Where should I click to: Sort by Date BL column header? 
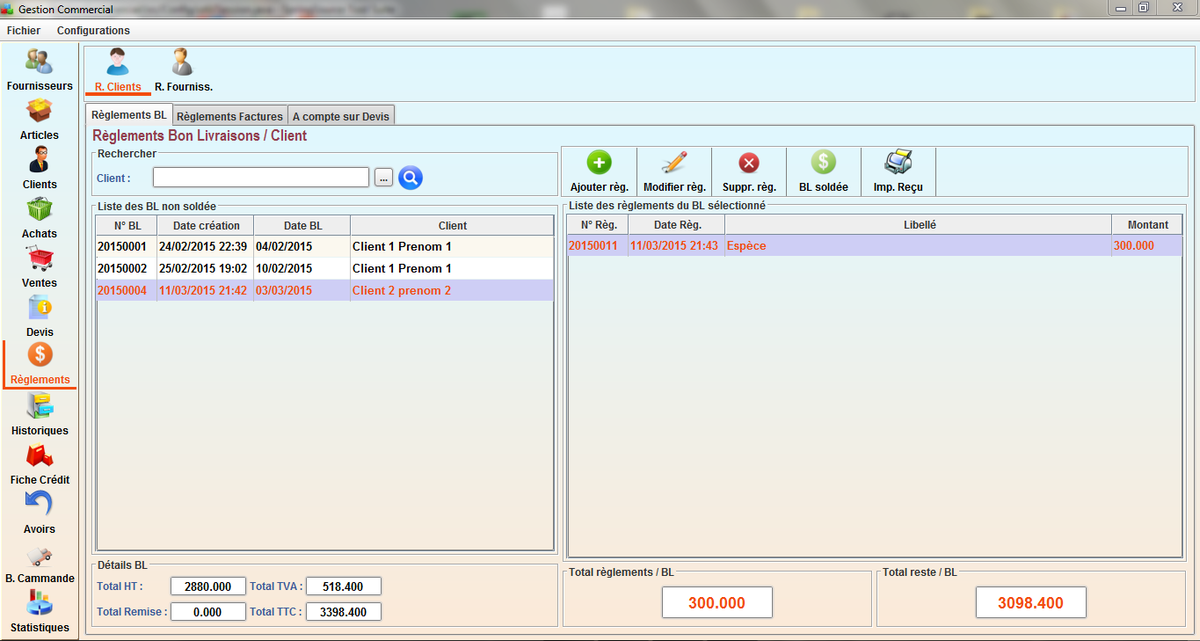302,225
